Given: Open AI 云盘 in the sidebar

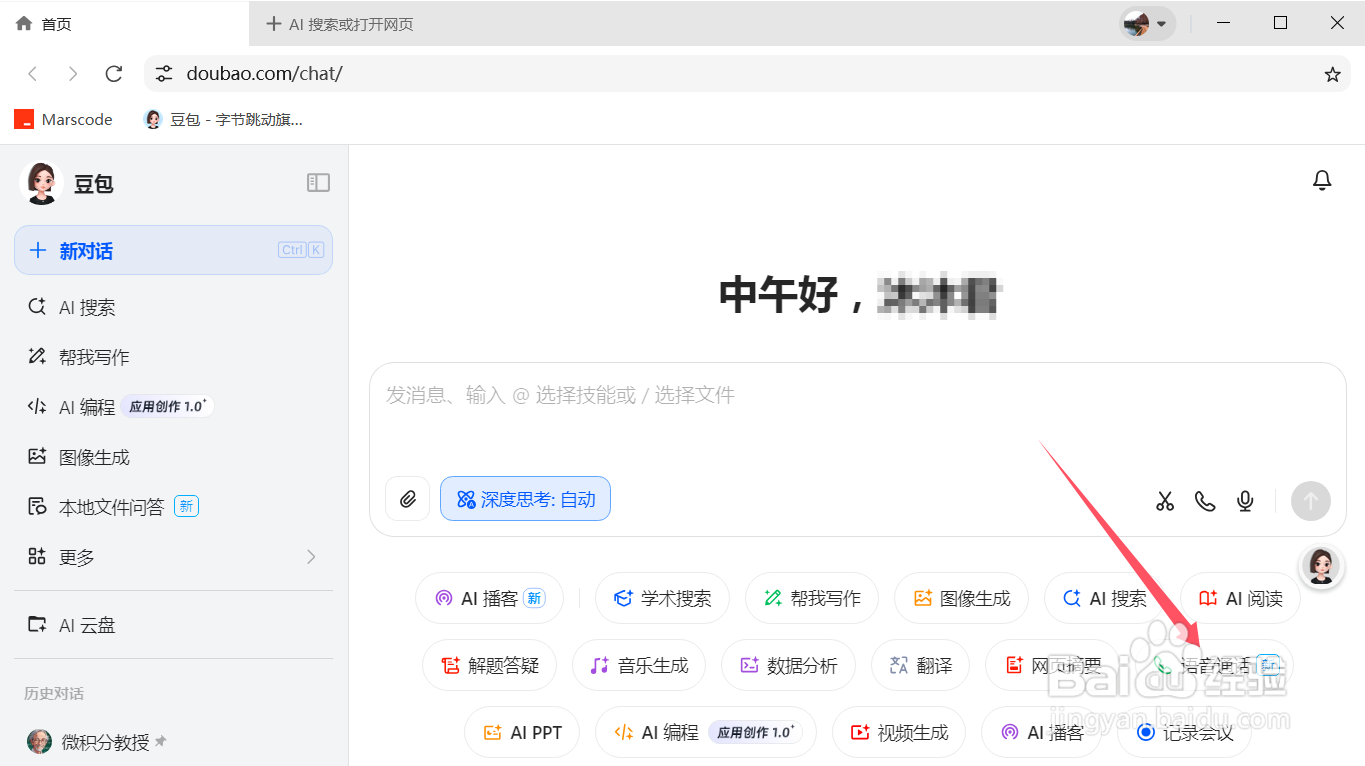Looking at the screenshot, I should coord(173,625).
